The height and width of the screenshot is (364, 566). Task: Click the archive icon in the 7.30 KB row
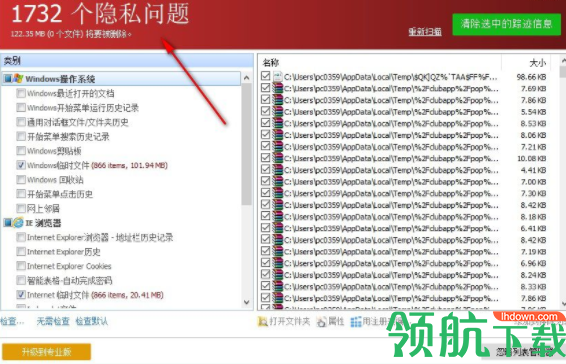(277, 193)
